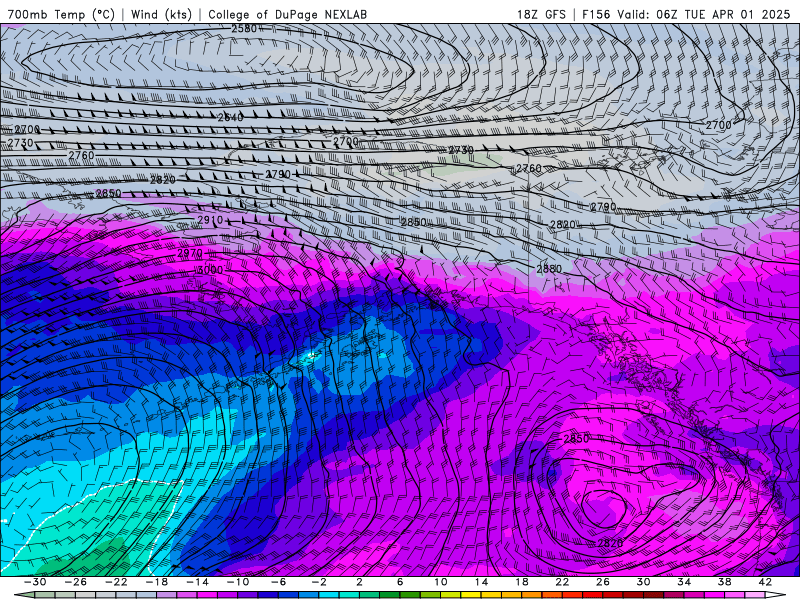Click the -2 color scale label
This screenshot has width=800, height=600.
(319, 582)
